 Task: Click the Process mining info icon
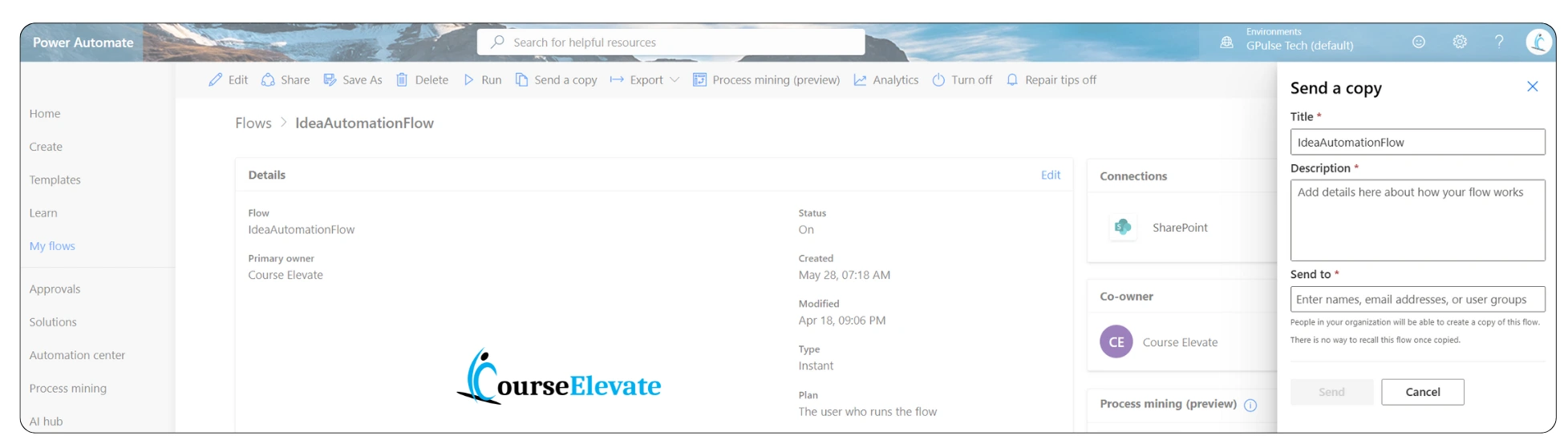point(1250,405)
